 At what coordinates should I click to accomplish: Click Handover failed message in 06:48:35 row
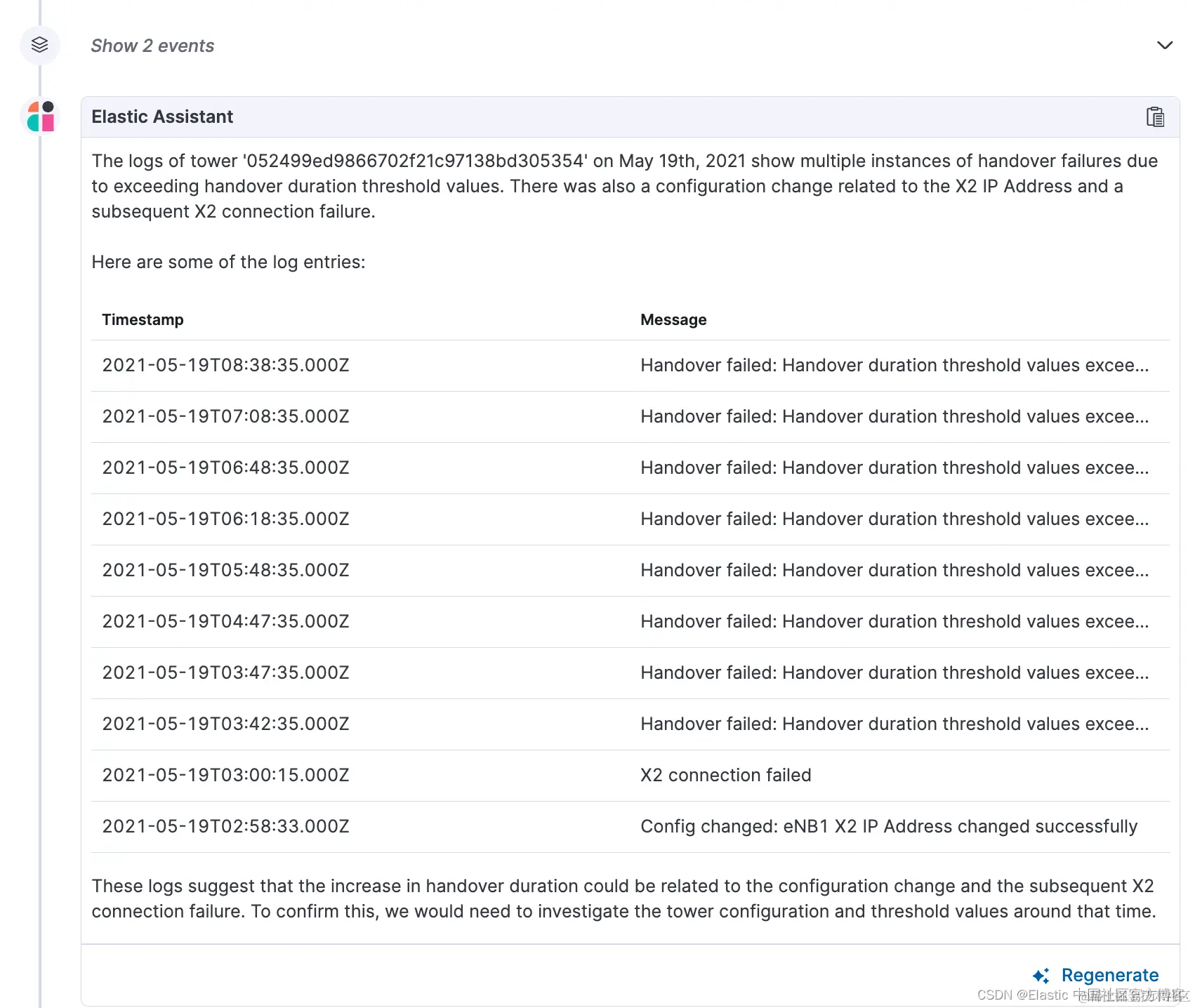click(x=894, y=467)
